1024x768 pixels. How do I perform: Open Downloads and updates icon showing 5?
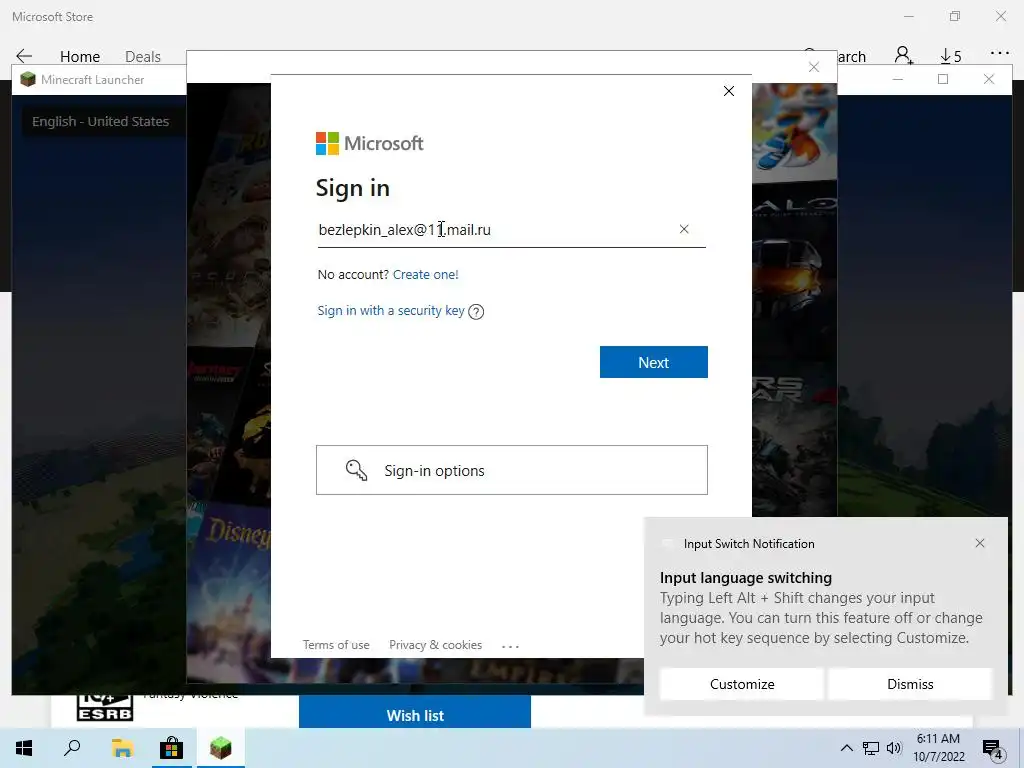click(x=950, y=56)
